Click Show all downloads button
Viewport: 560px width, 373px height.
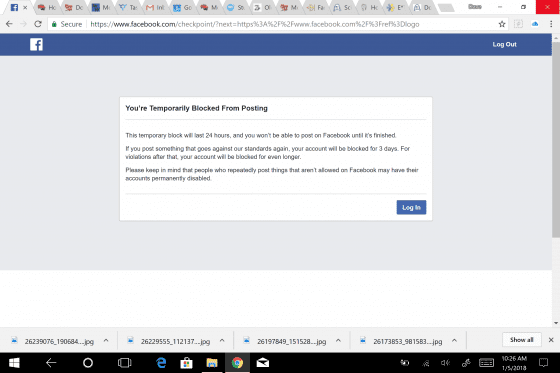pos(521,340)
